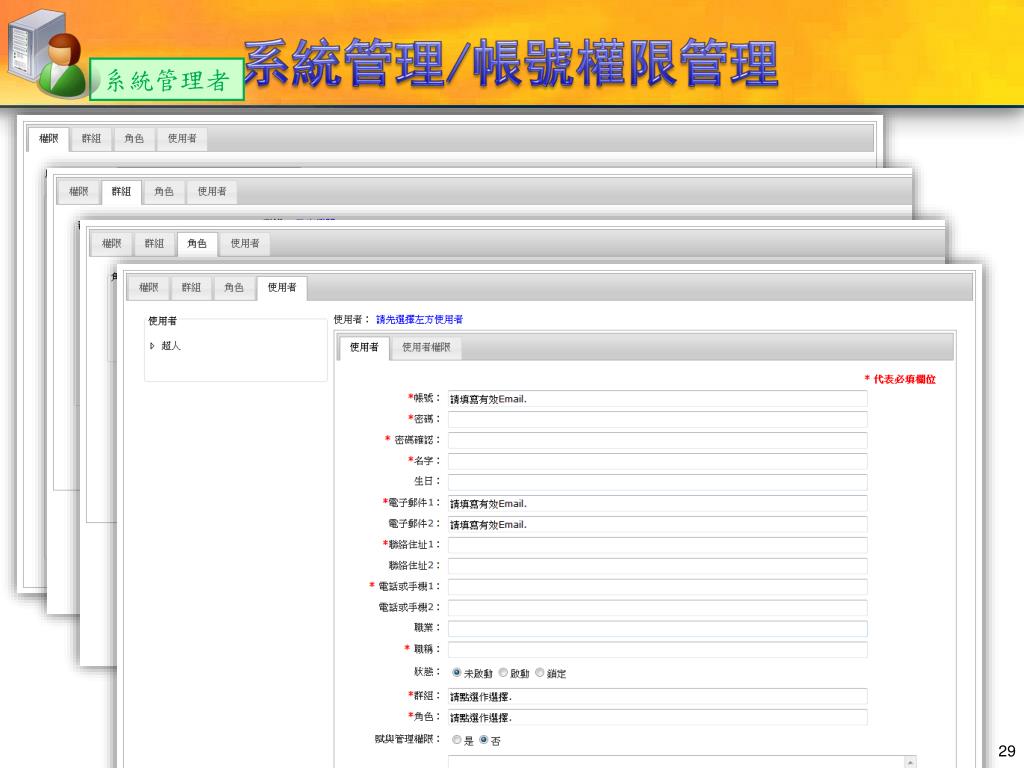Expand the 超人 user tree node

[x=152, y=346]
